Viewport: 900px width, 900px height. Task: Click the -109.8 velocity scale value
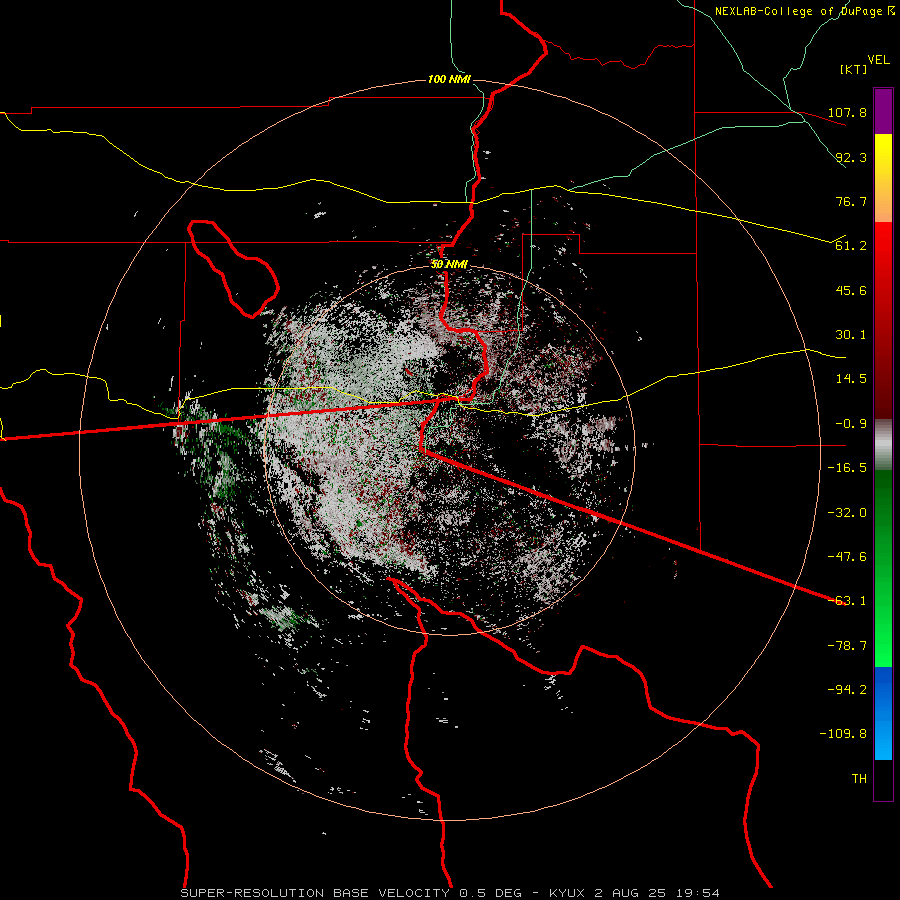tap(843, 734)
